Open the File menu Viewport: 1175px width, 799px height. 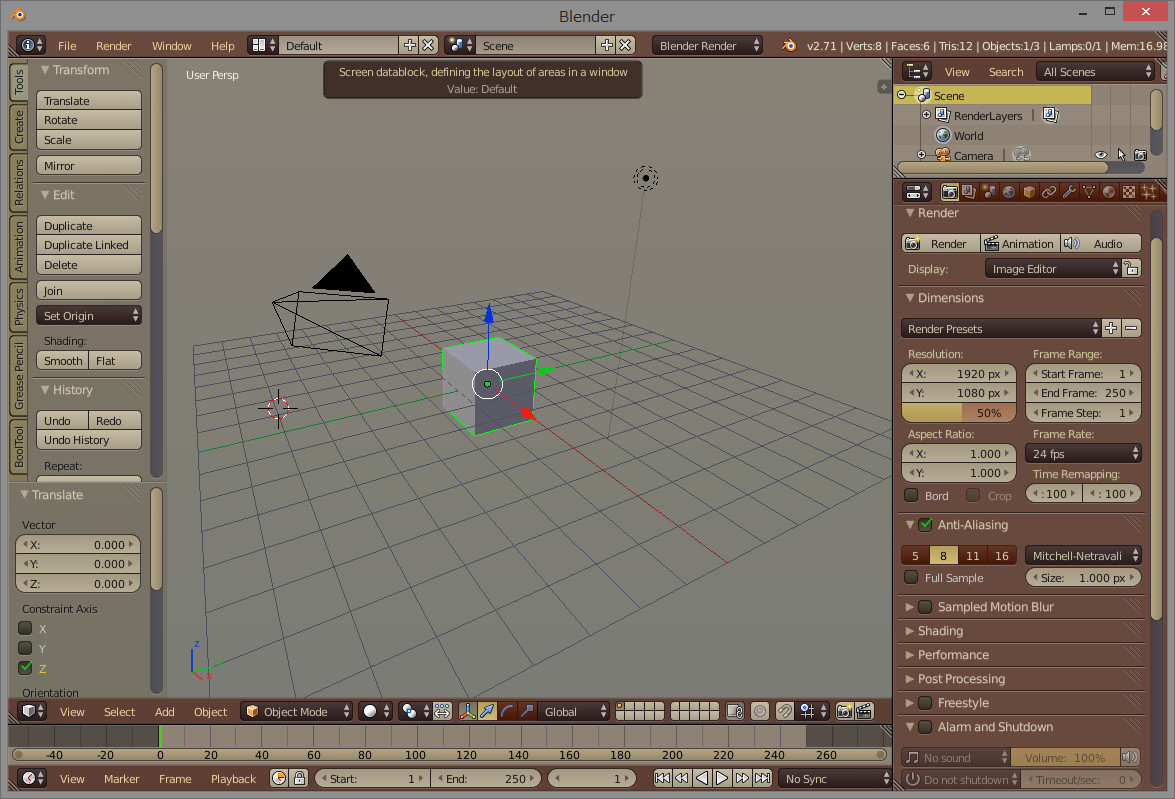[x=67, y=46]
